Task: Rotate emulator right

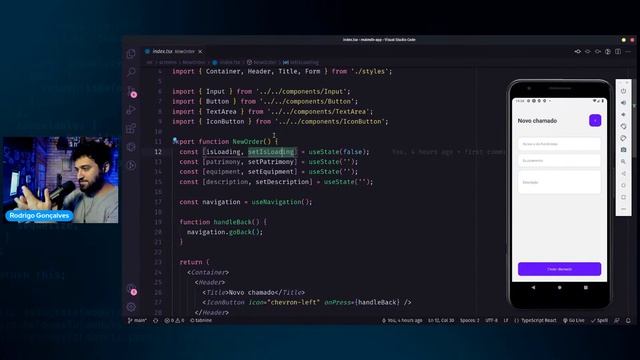Action: click(623, 138)
